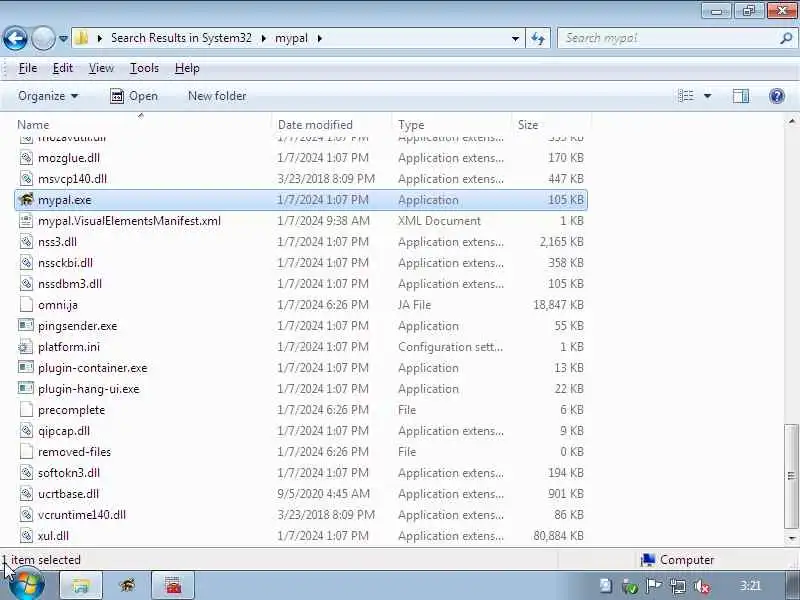Click the XML Document type cell

point(439,221)
